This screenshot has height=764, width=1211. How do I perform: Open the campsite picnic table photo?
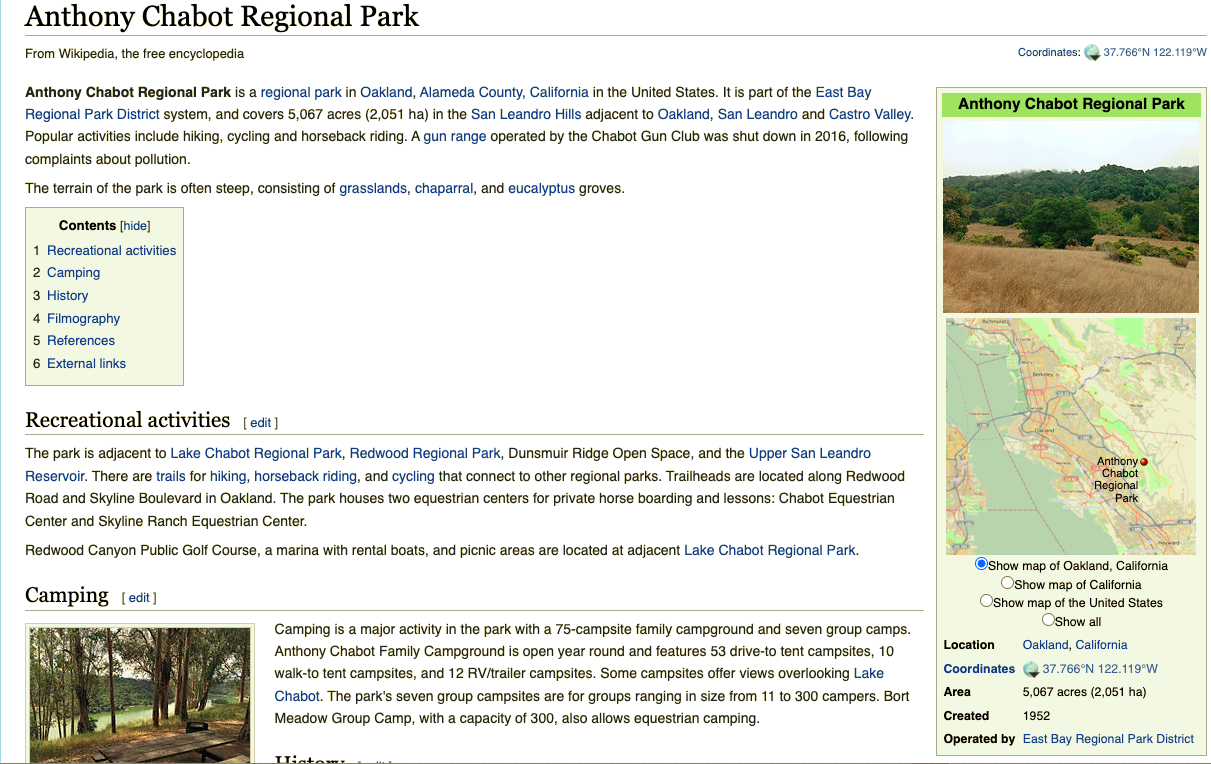point(140,695)
